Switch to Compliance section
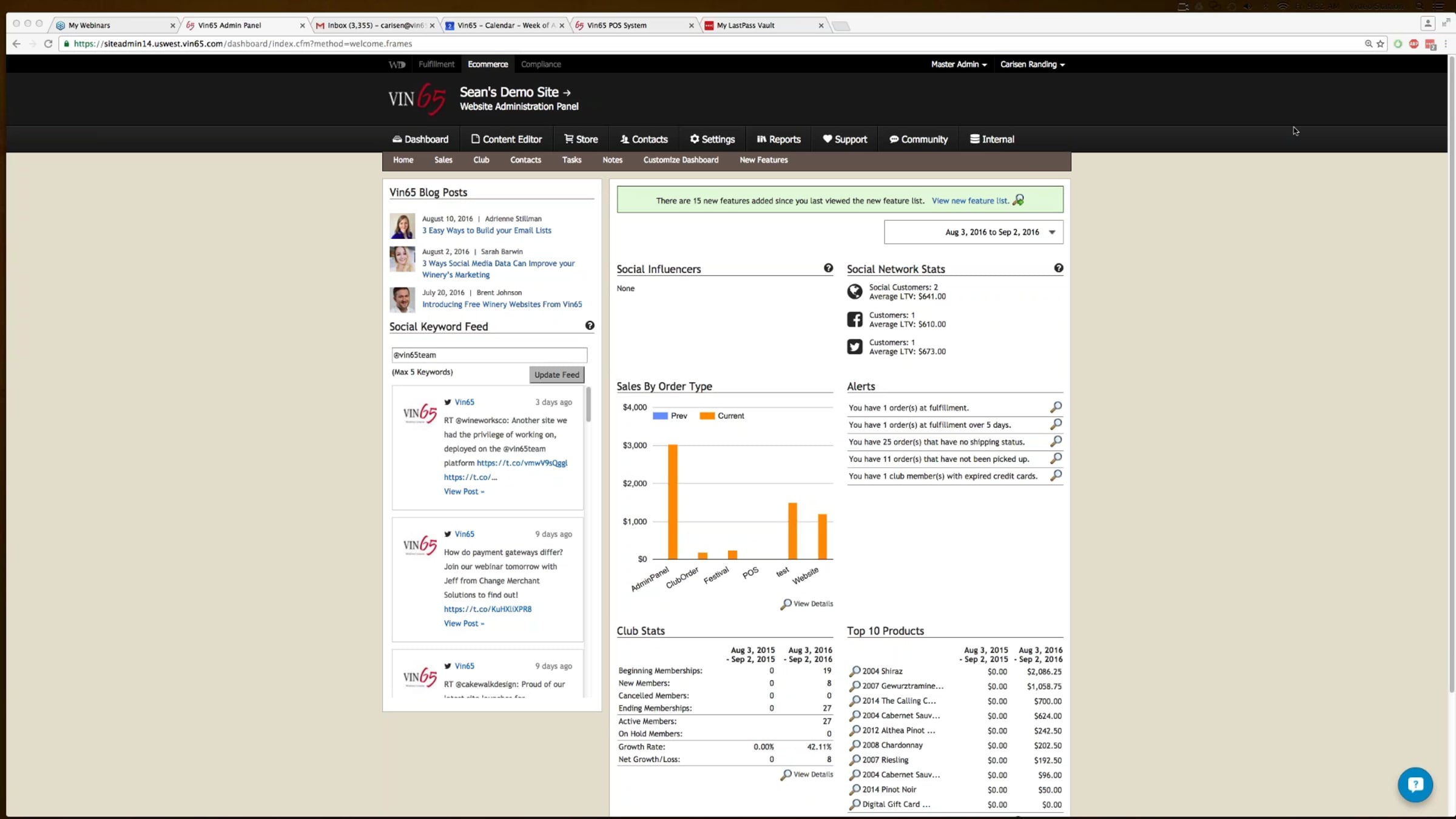Screen dimensions: 1456x819 541,64
